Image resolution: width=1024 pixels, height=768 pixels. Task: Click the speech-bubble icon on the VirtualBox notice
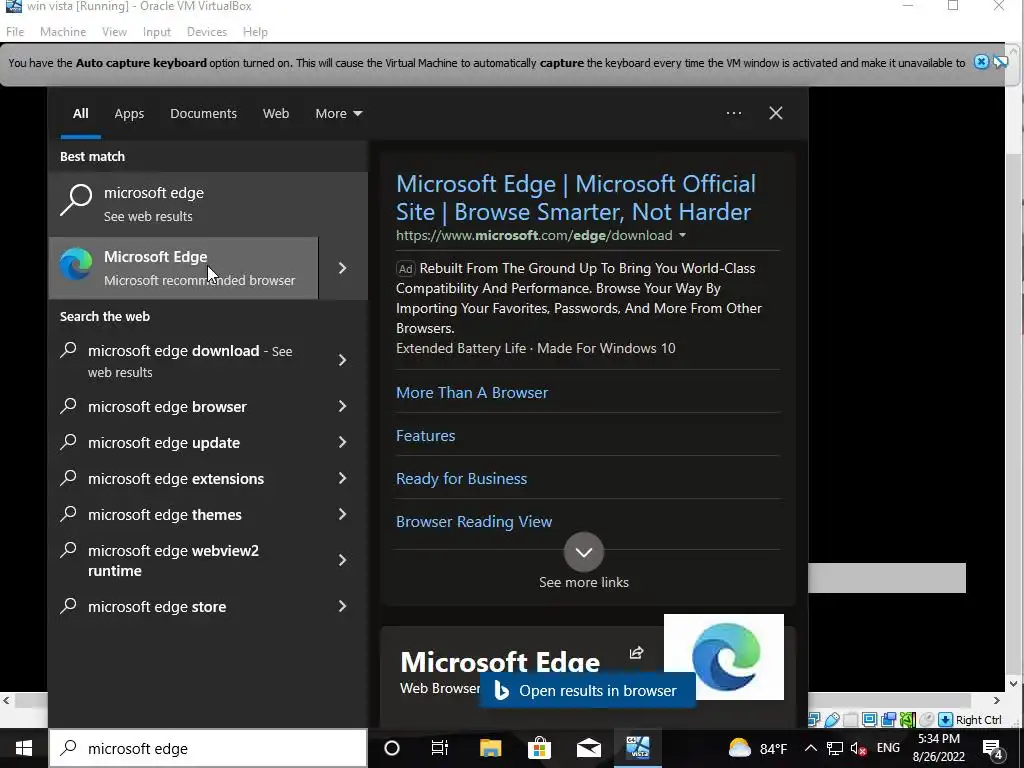click(x=1000, y=62)
